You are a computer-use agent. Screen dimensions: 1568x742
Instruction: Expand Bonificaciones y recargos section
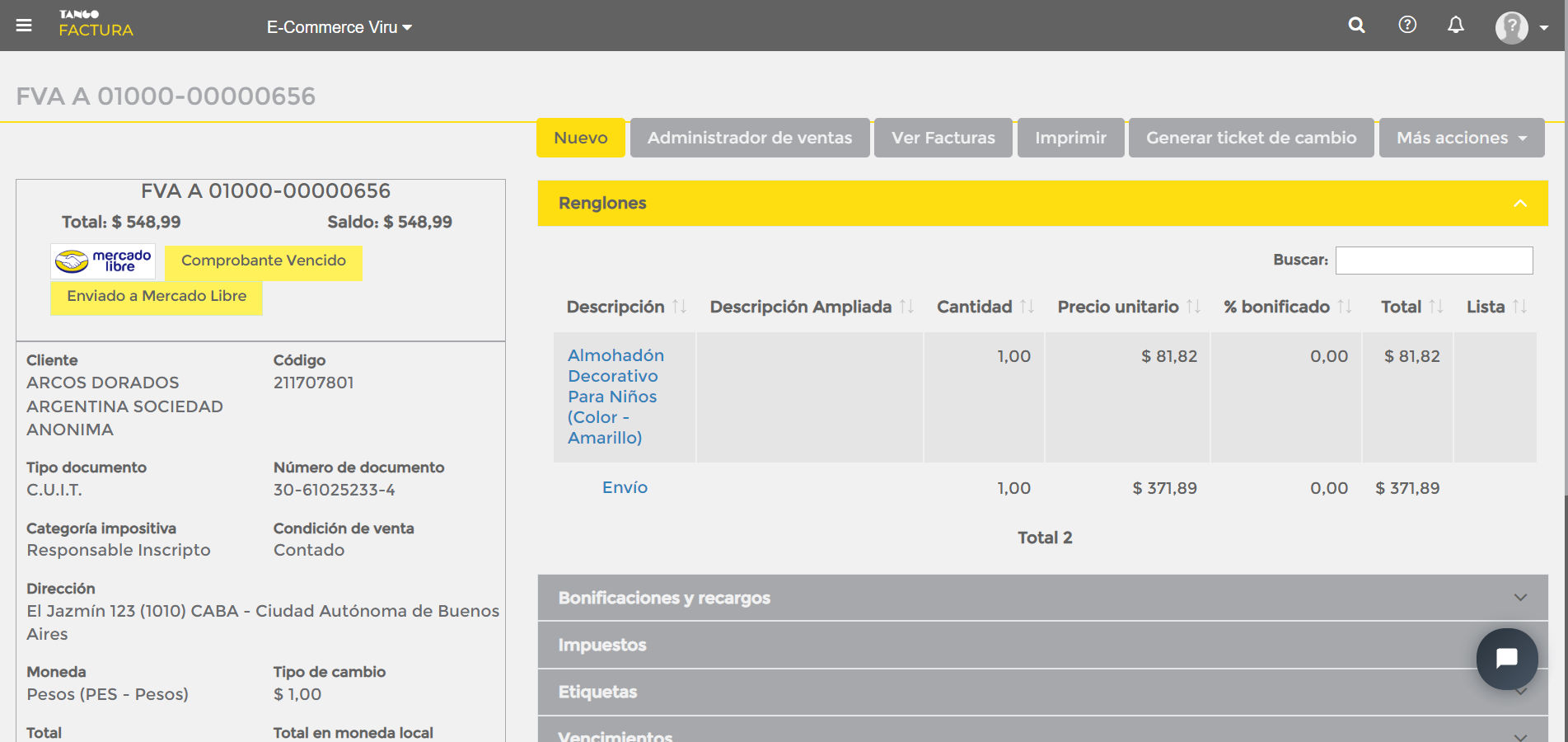point(1042,598)
